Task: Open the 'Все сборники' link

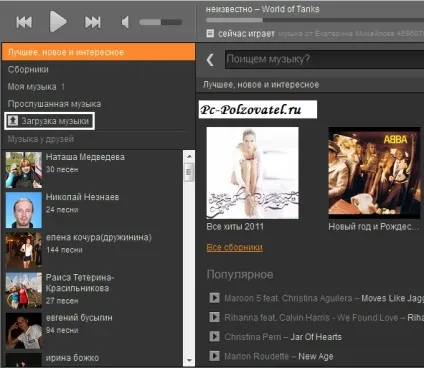Action: [234, 247]
